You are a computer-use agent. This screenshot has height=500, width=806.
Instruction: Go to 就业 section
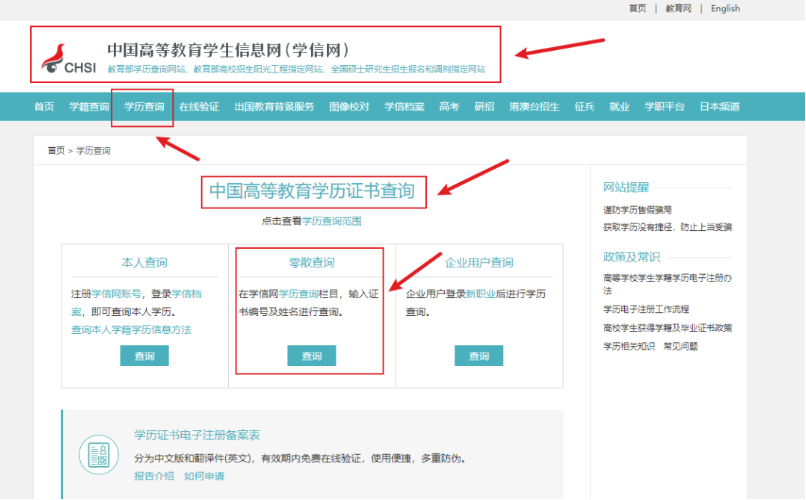(x=619, y=106)
